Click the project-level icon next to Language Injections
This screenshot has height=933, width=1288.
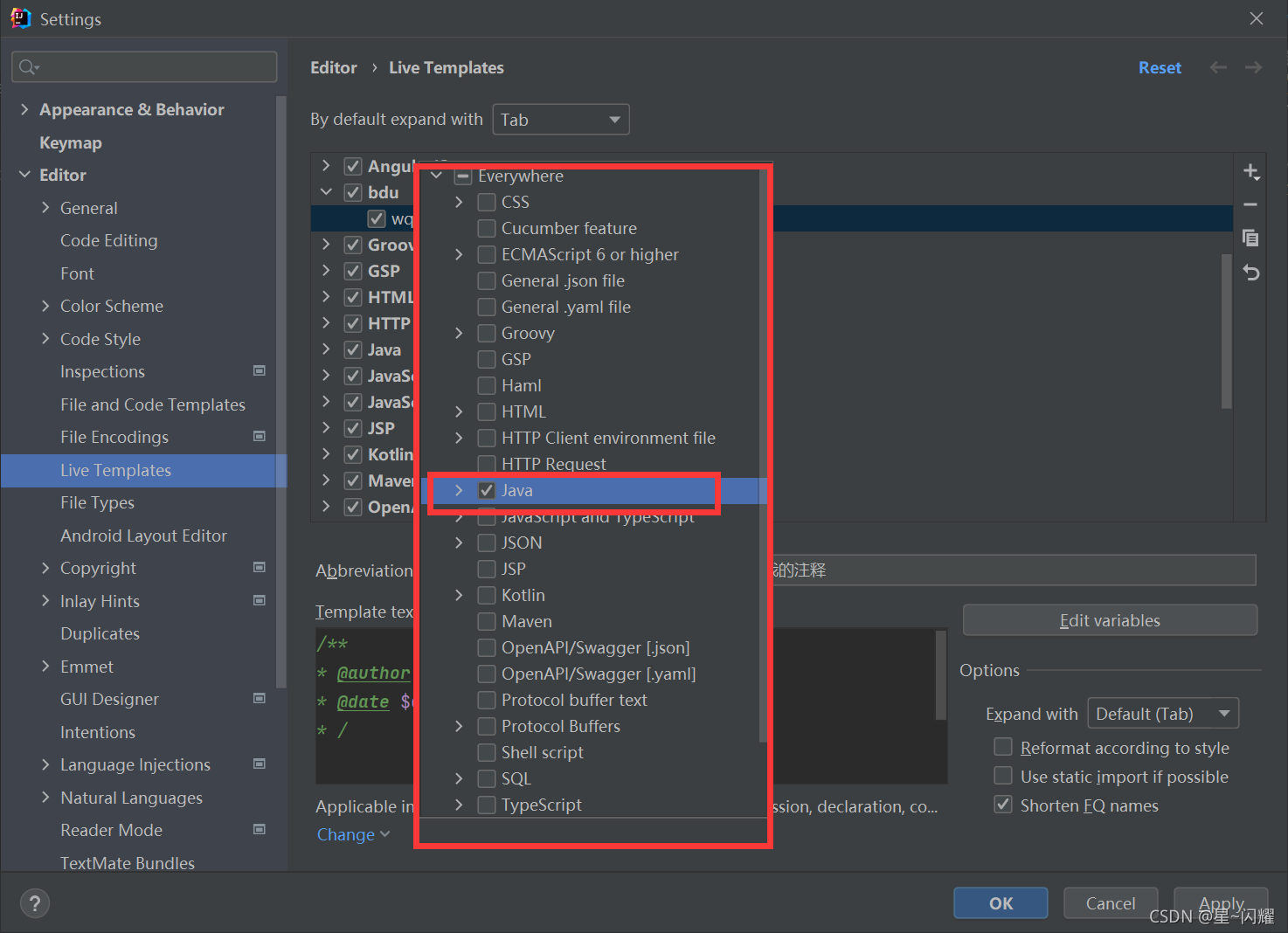[260, 764]
